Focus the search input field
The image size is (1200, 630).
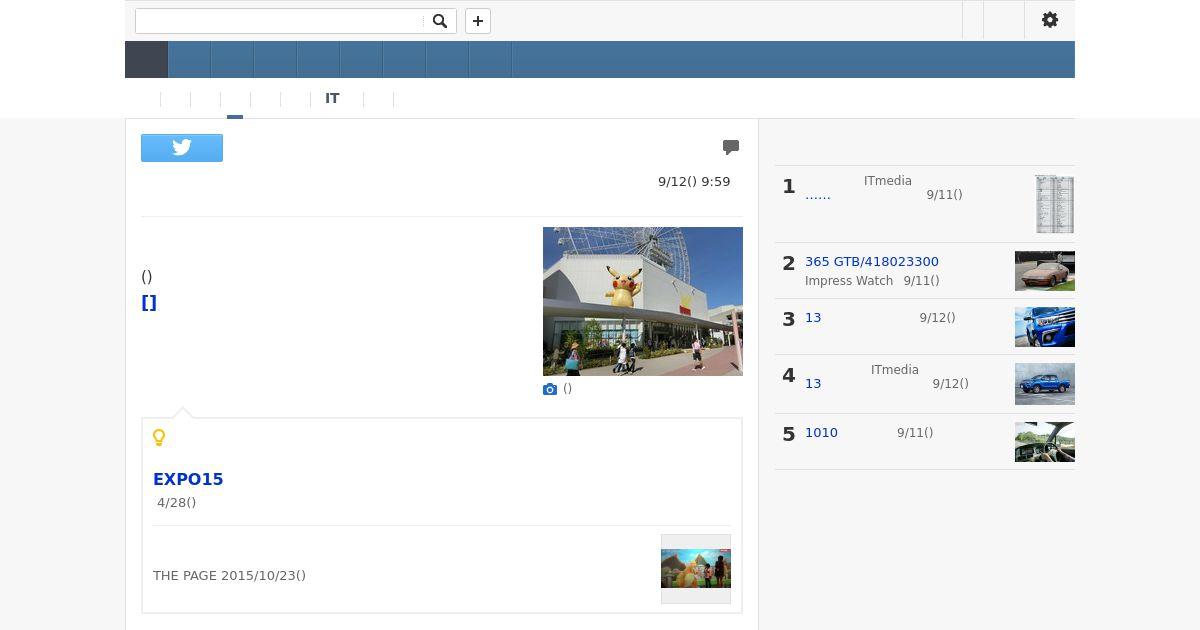[281, 21]
